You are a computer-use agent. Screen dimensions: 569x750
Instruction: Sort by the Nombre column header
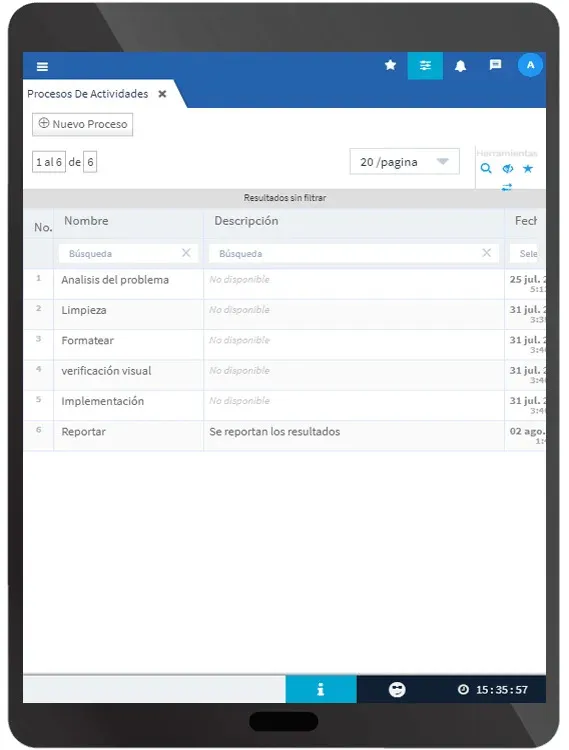(86, 221)
